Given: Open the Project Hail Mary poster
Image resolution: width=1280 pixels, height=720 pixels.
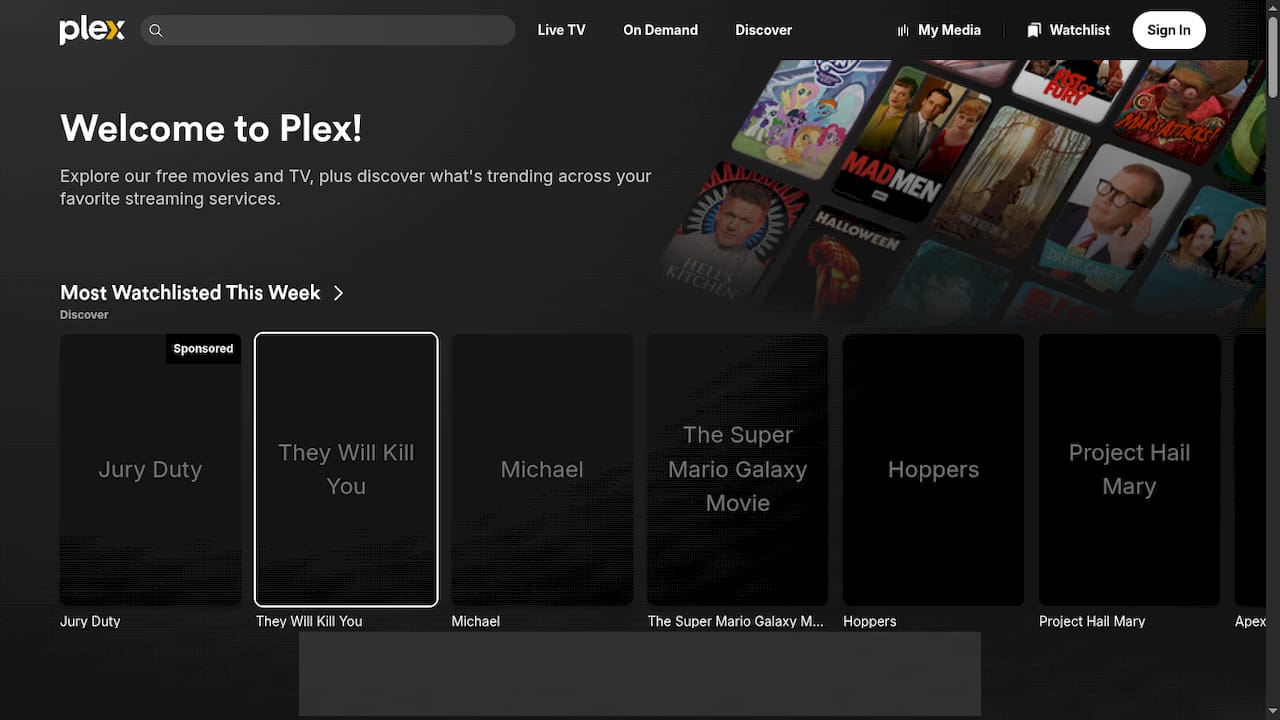Looking at the screenshot, I should [1129, 470].
